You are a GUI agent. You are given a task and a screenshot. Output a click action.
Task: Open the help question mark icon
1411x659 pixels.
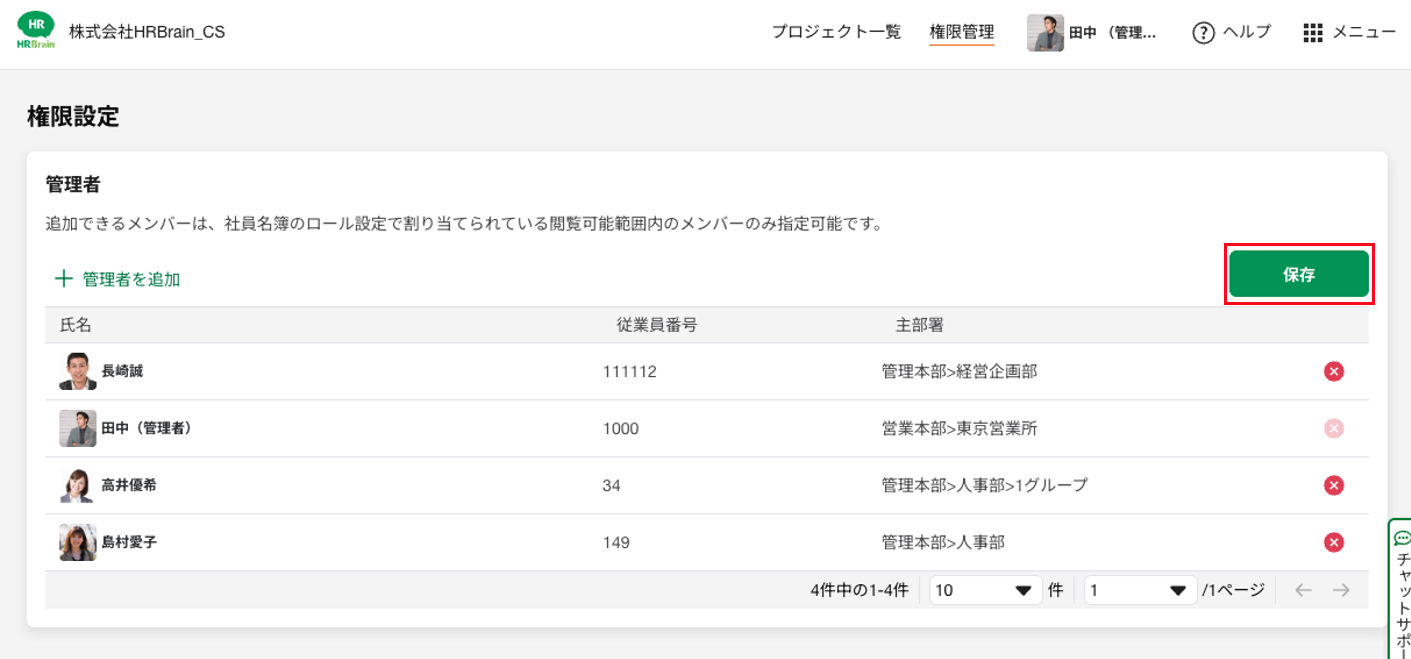[1203, 33]
